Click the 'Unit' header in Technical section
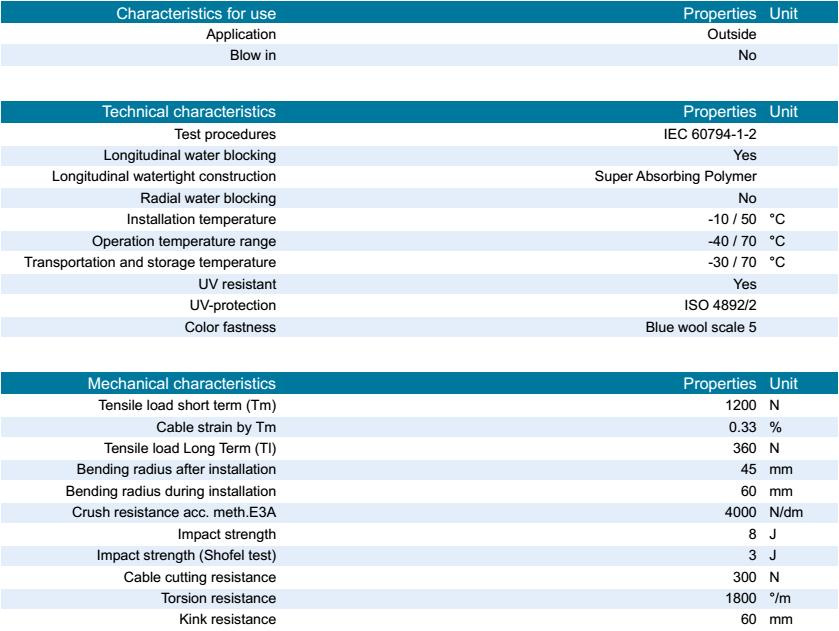The height and width of the screenshot is (631, 839). click(783, 111)
